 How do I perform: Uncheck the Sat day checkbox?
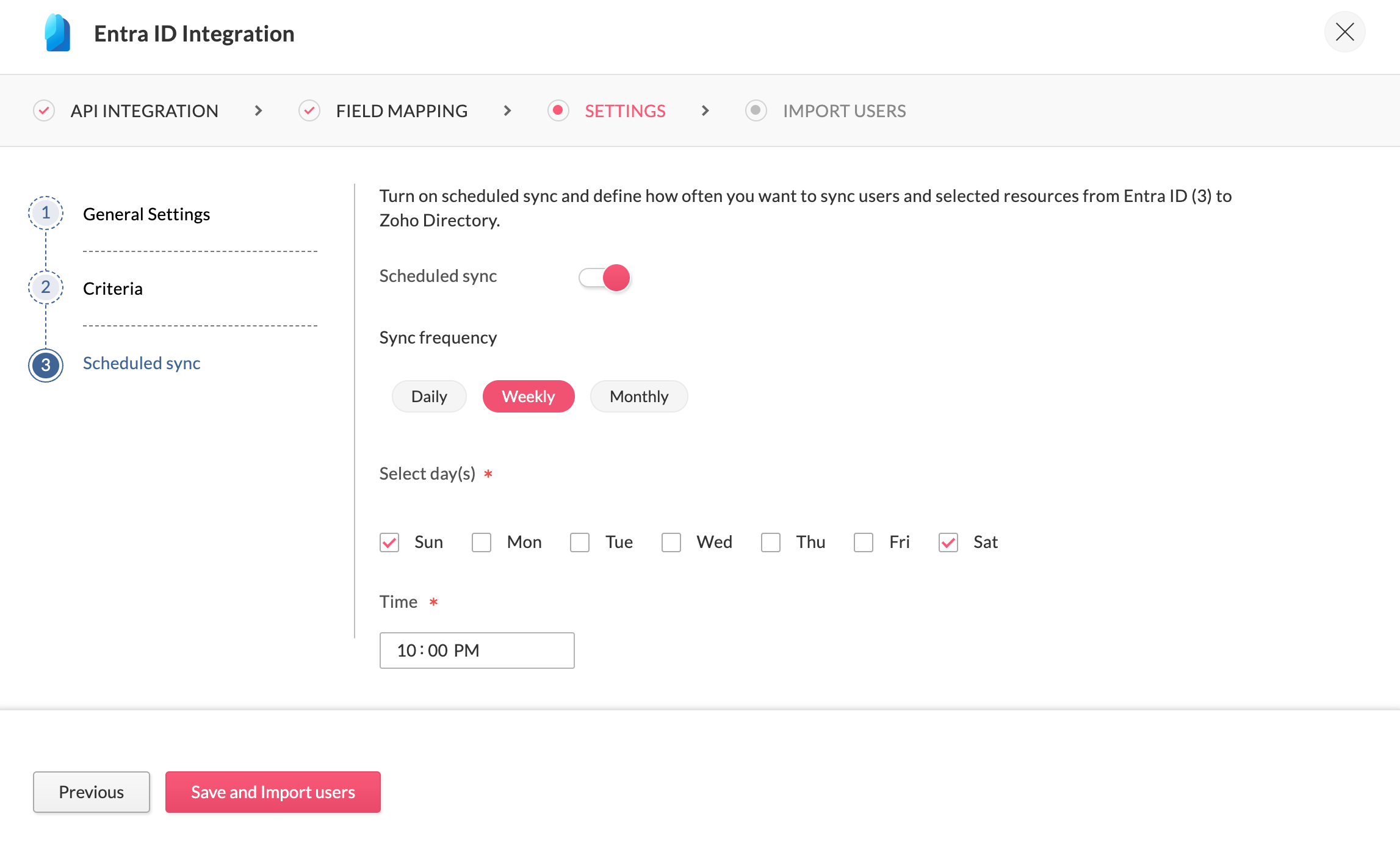[x=948, y=542]
